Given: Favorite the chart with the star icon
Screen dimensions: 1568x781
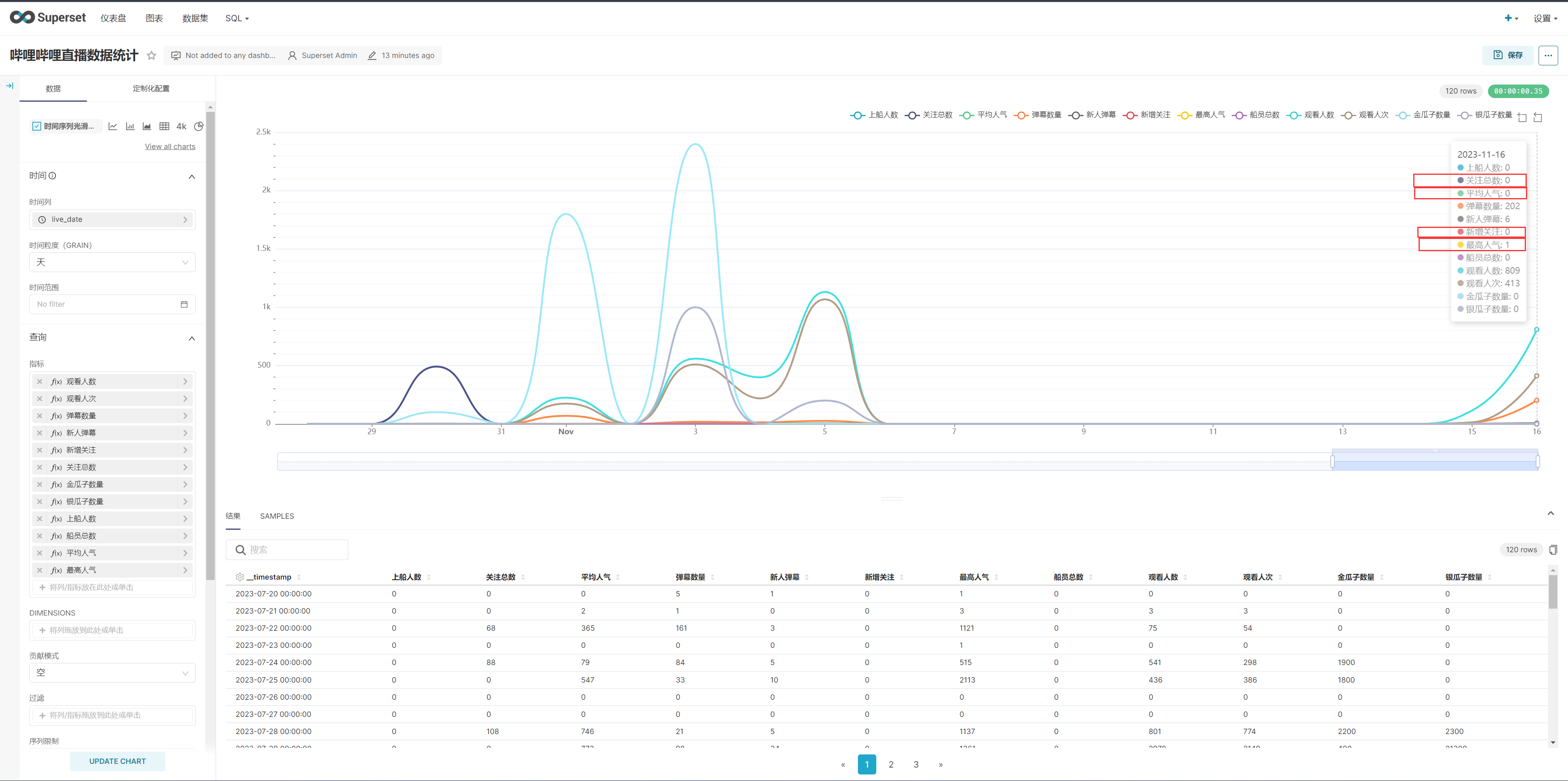Looking at the screenshot, I should tap(151, 56).
